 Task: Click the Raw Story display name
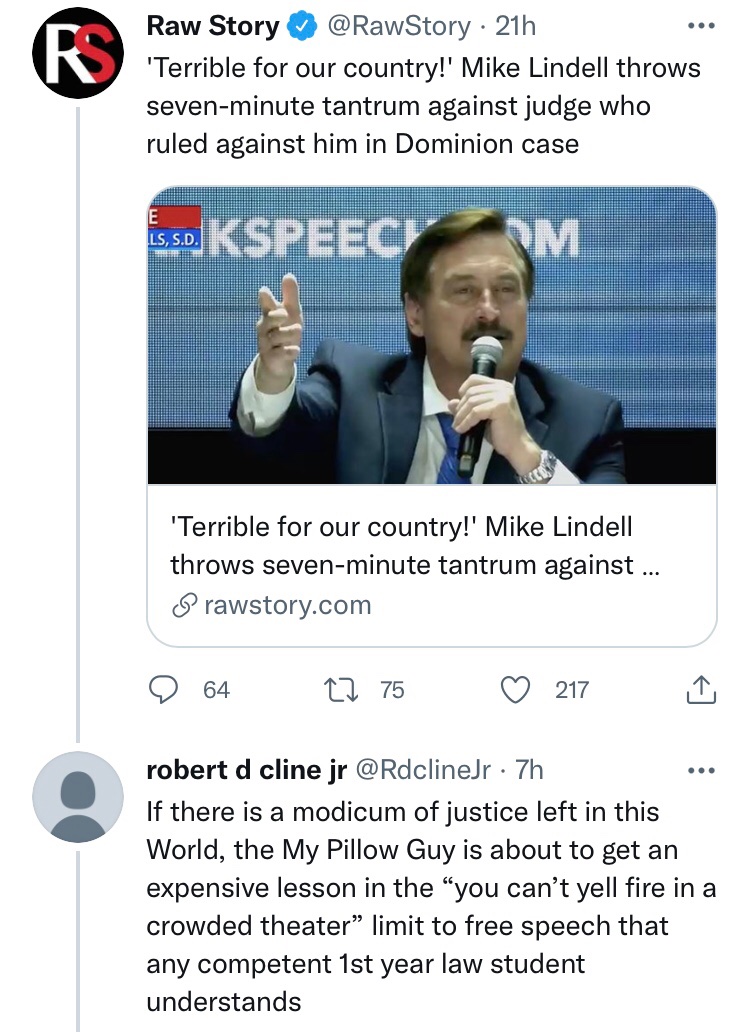213,26
